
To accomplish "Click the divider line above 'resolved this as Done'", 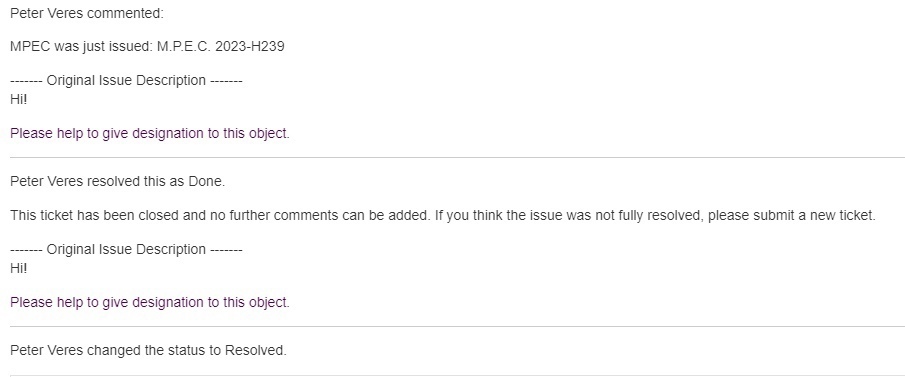I will pyautogui.click(x=457, y=157).
